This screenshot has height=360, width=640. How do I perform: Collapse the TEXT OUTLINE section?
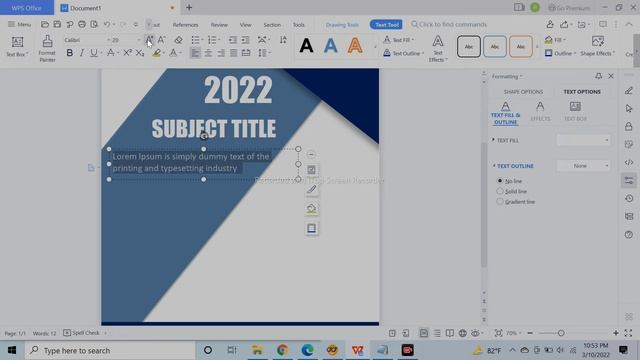coord(494,166)
